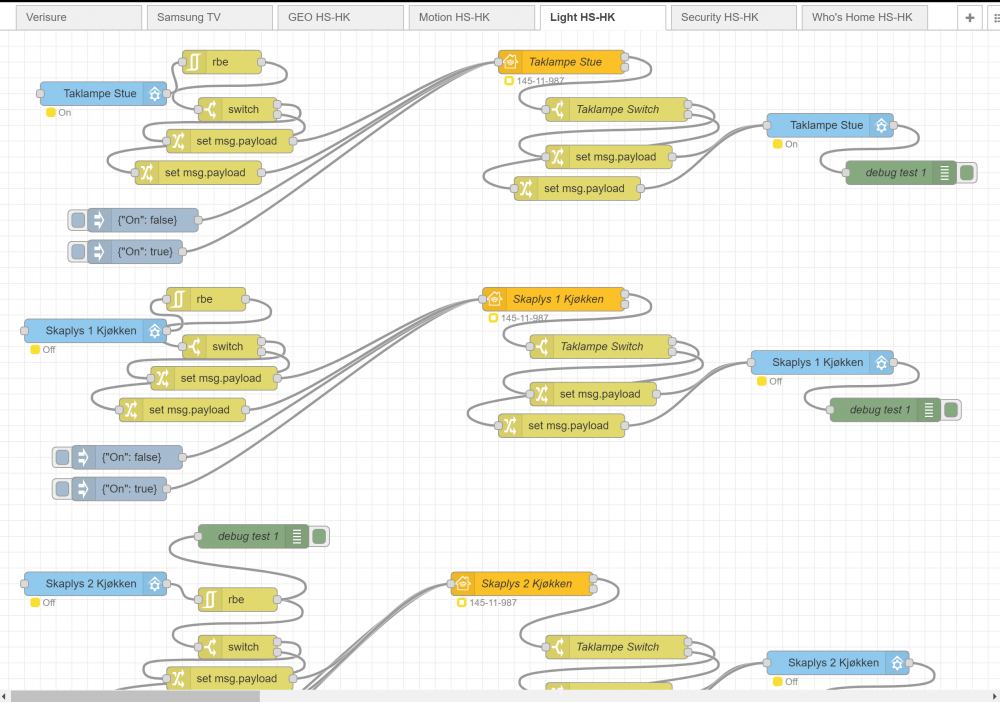Click gear icon on left blue Skaplys 1 Kjøkken node
1000x702 pixels.
pyautogui.click(x=155, y=331)
